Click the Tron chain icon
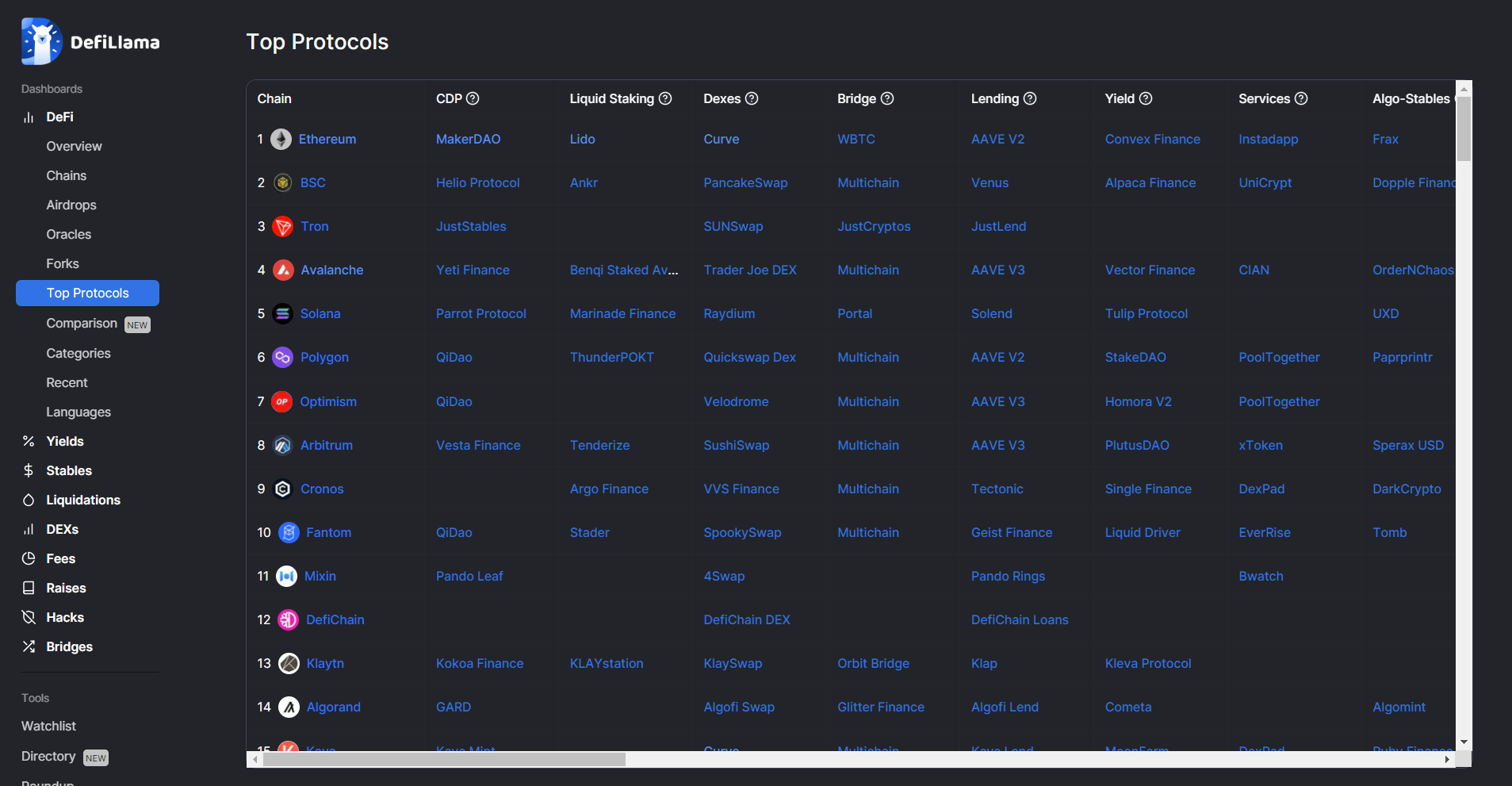 (x=283, y=227)
